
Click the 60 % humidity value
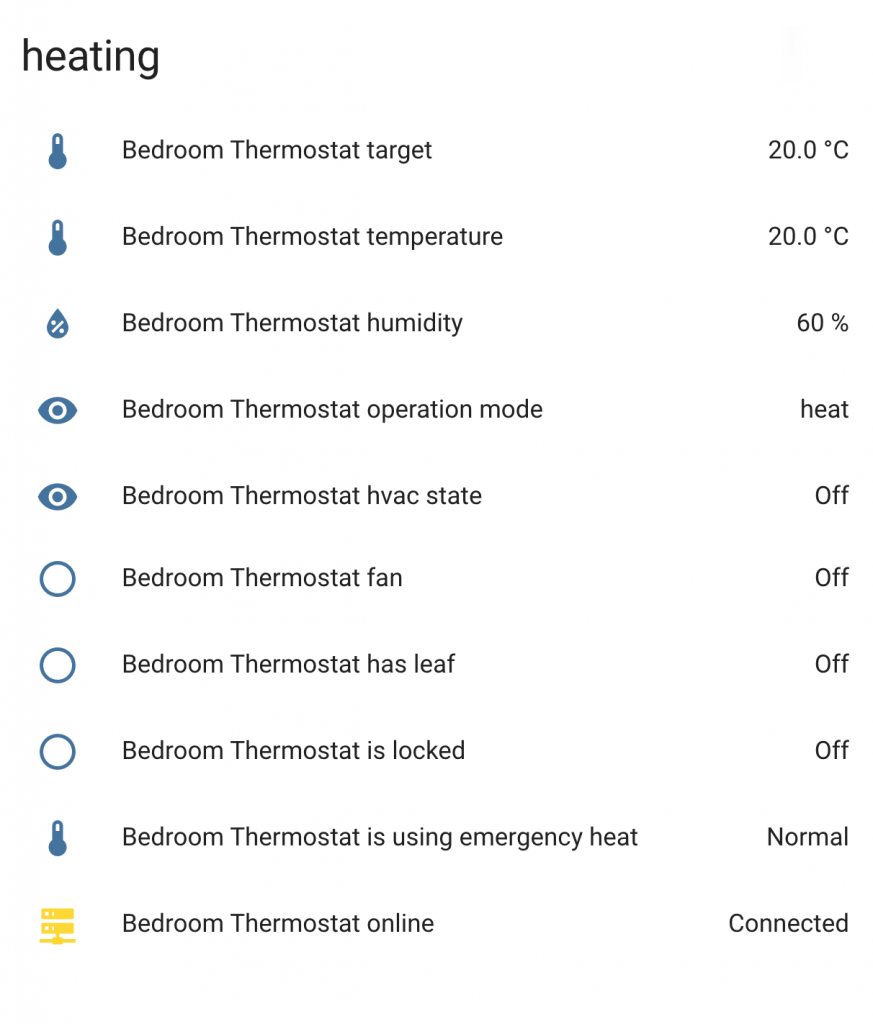[822, 323]
